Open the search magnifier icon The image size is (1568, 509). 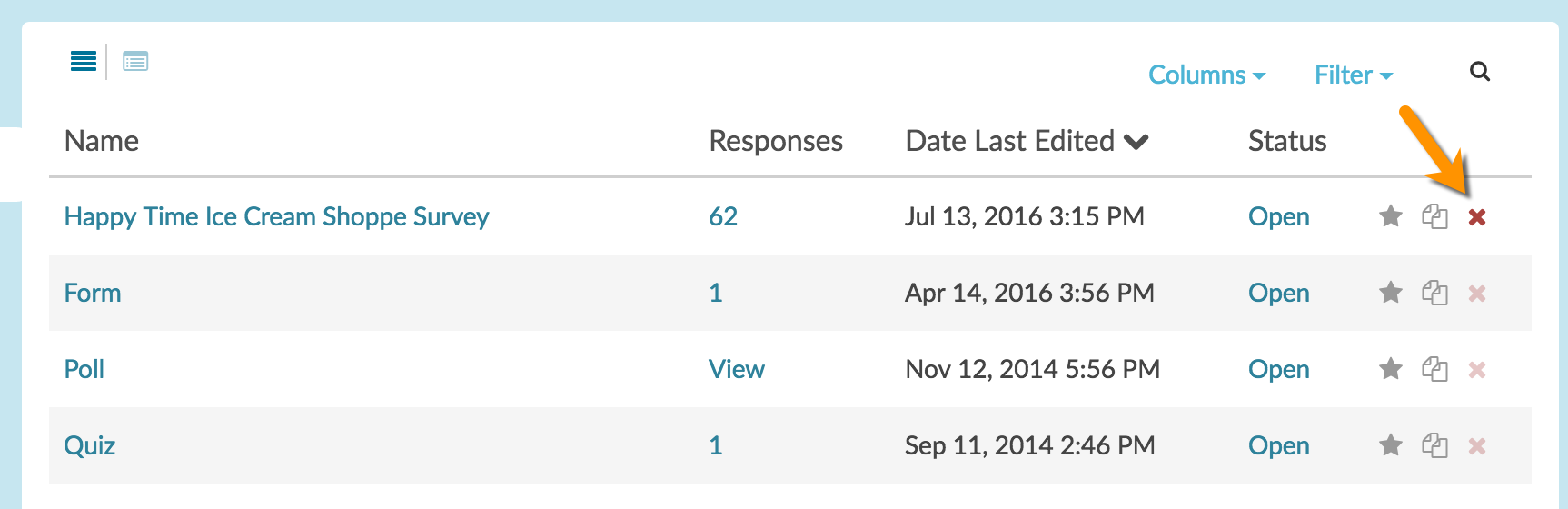point(1480,72)
